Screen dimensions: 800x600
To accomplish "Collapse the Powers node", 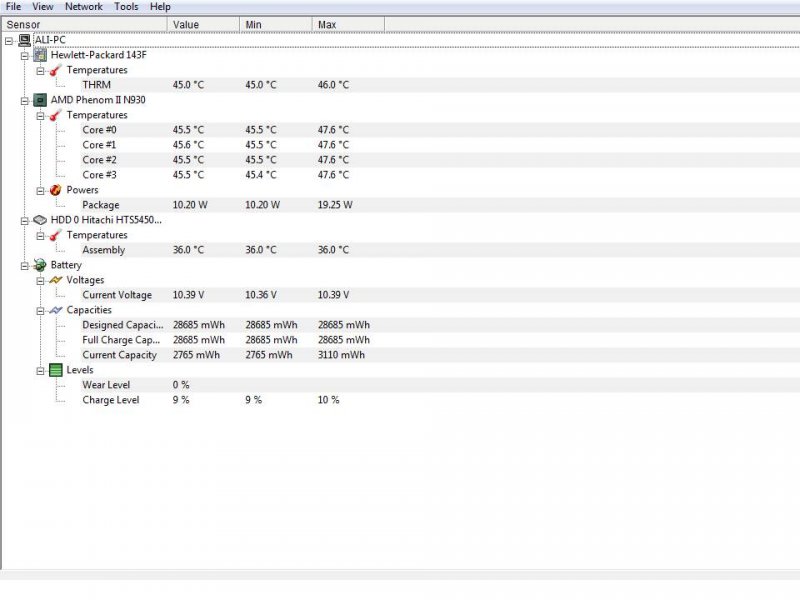I will (x=40, y=191).
